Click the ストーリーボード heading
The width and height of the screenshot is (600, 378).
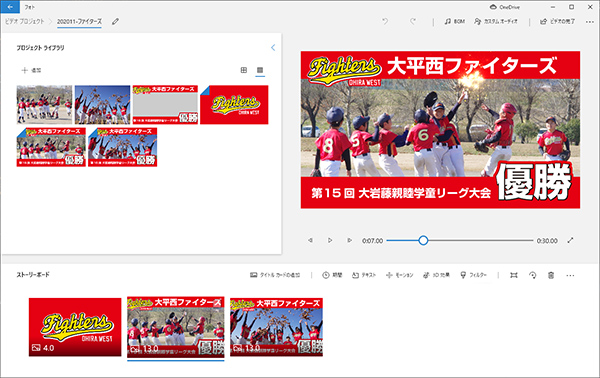33,275
